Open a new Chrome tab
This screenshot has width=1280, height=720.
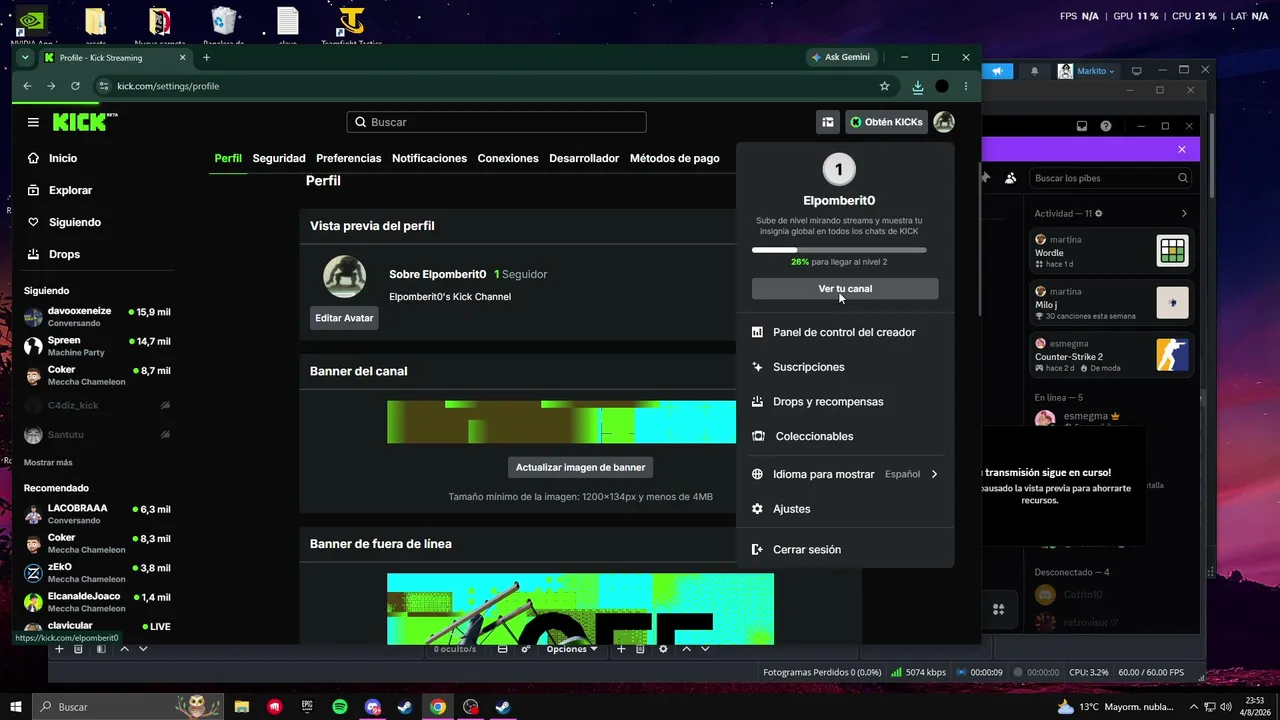coord(207,58)
